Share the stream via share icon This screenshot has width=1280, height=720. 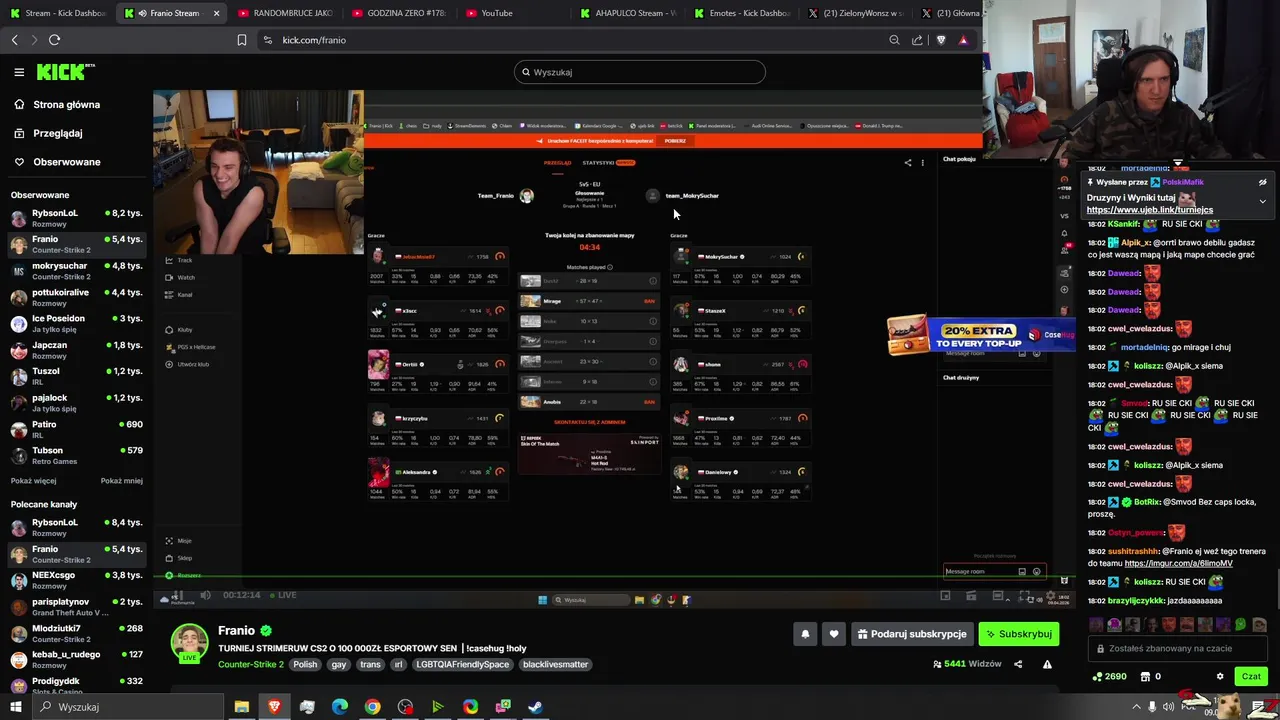[1018, 664]
